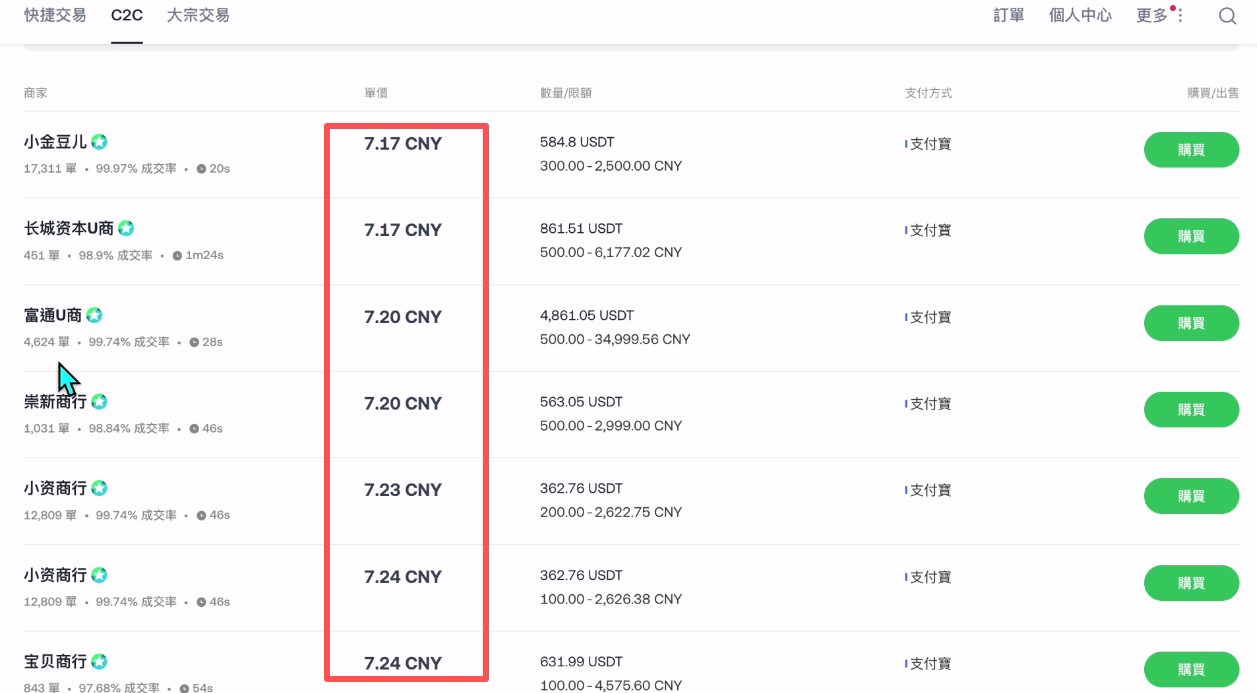Viewport: 1257px width, 693px height.
Task: Click verified badge beside 宝贝商行
Action: point(99,662)
